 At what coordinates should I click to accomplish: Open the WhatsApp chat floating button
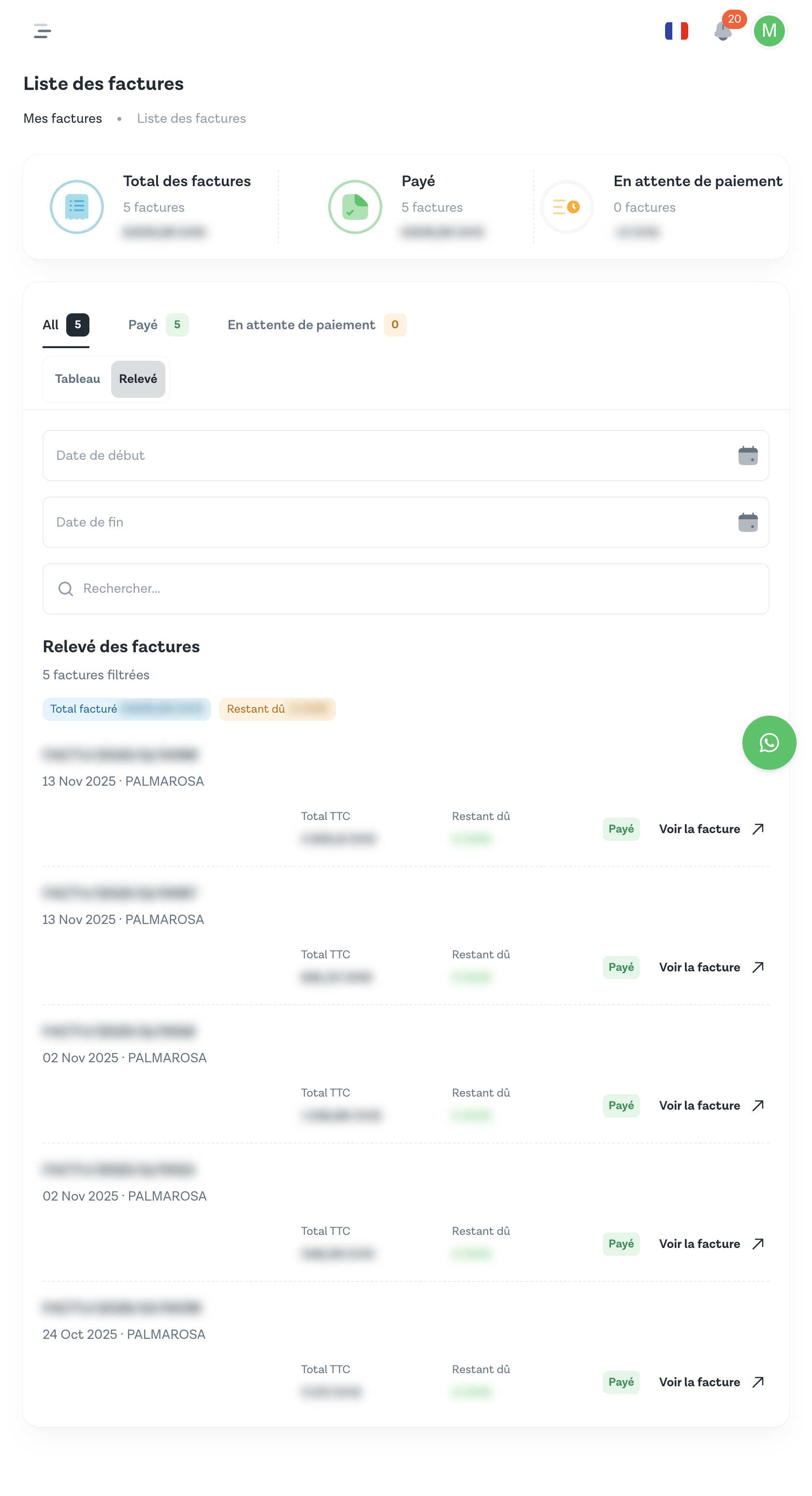click(x=768, y=742)
